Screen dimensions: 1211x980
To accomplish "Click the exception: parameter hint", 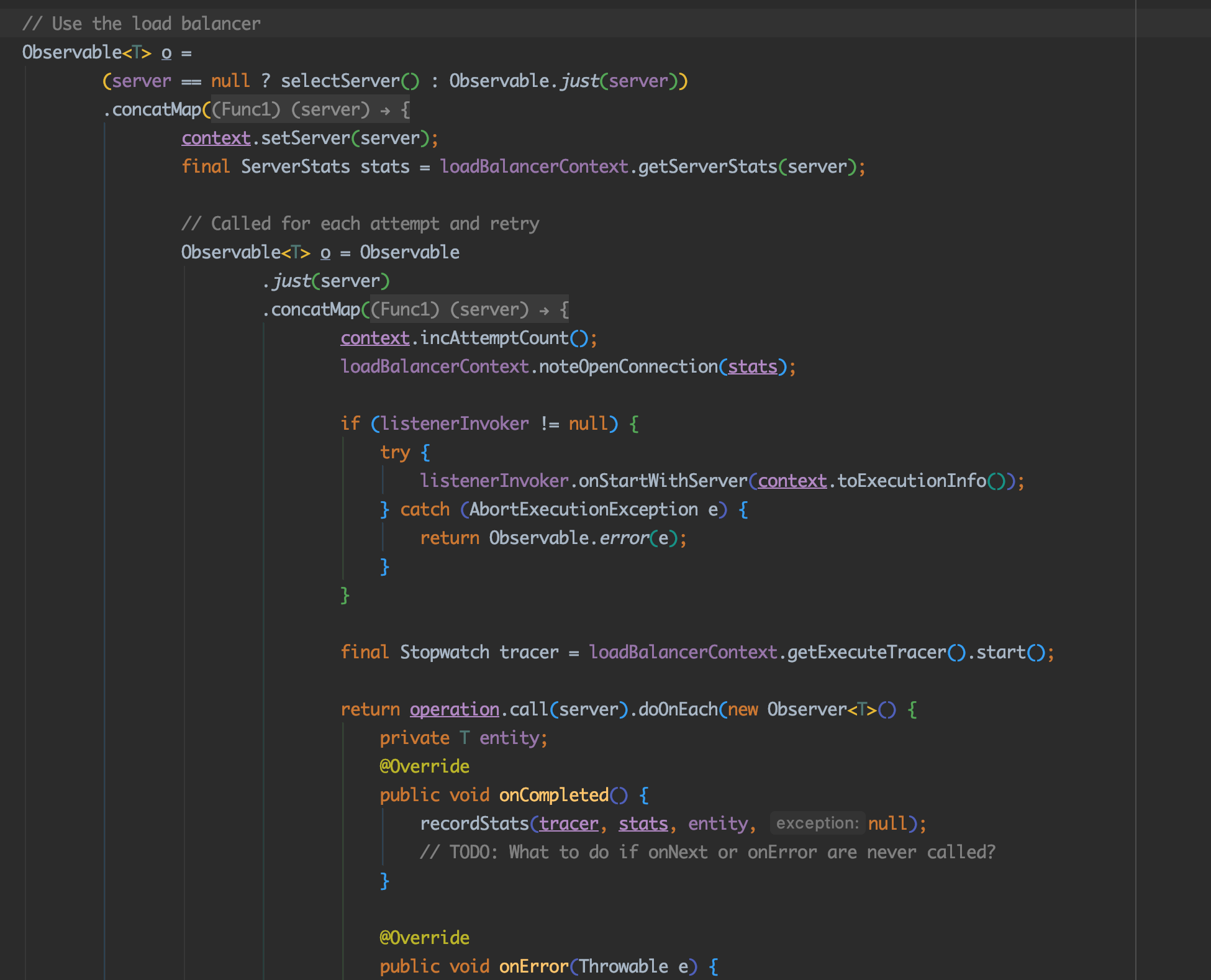I will (x=817, y=823).
